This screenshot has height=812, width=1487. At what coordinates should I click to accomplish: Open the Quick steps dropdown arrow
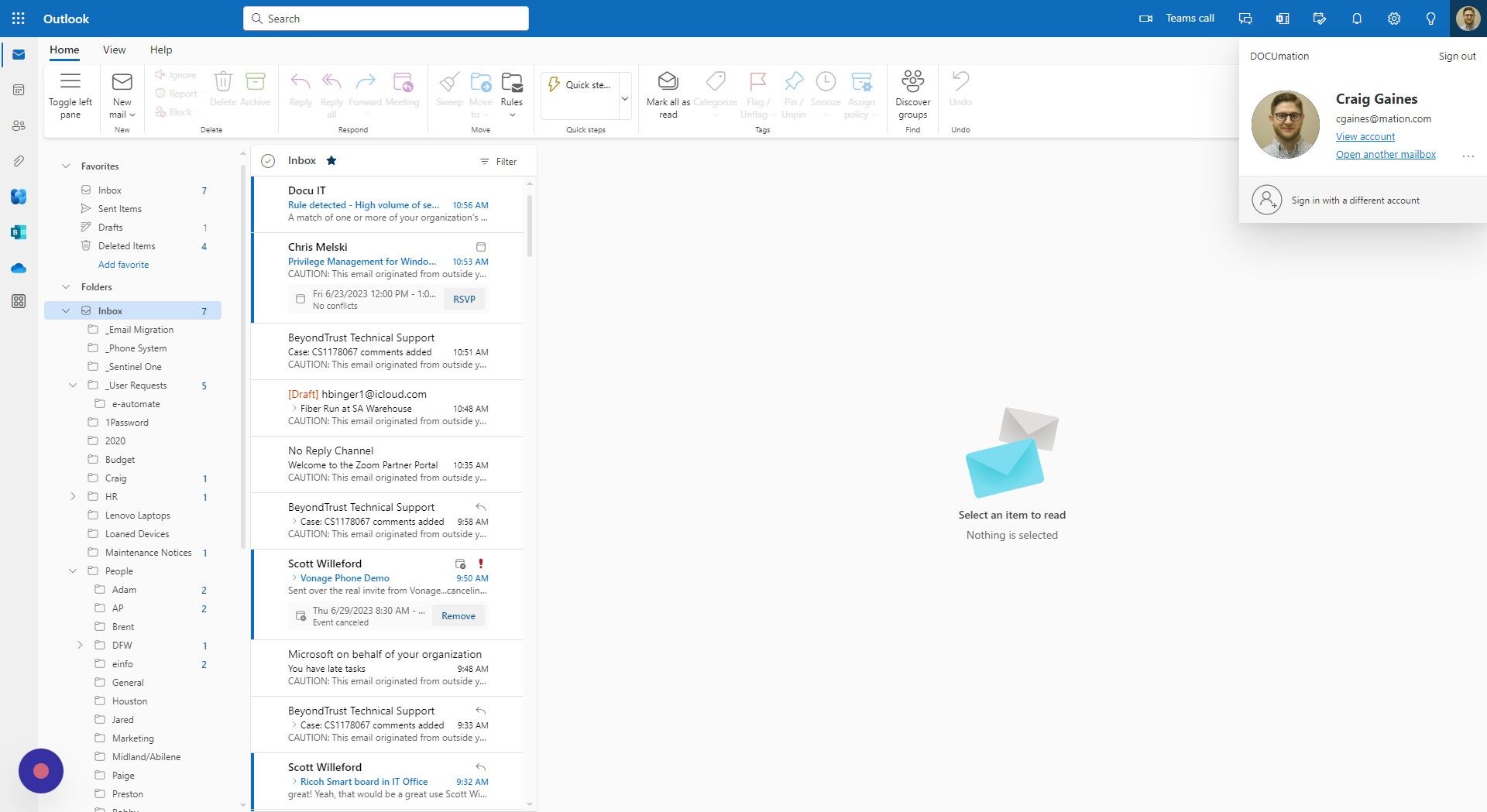[x=624, y=97]
